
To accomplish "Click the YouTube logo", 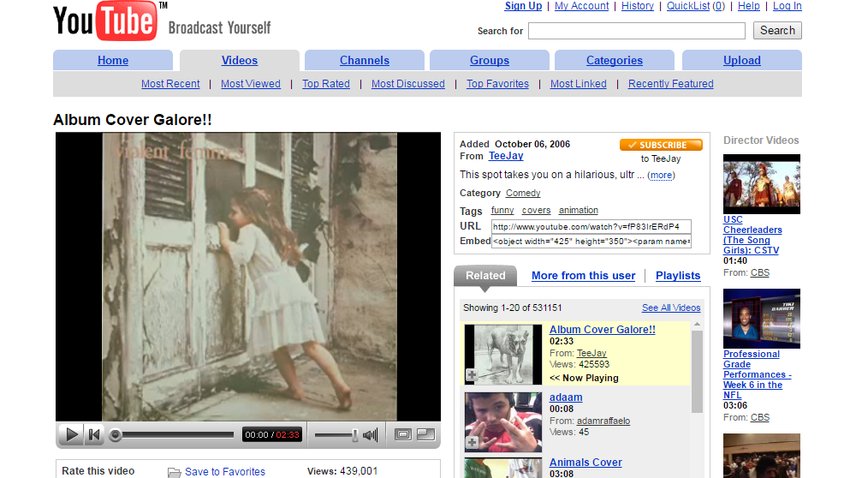I will [106, 21].
